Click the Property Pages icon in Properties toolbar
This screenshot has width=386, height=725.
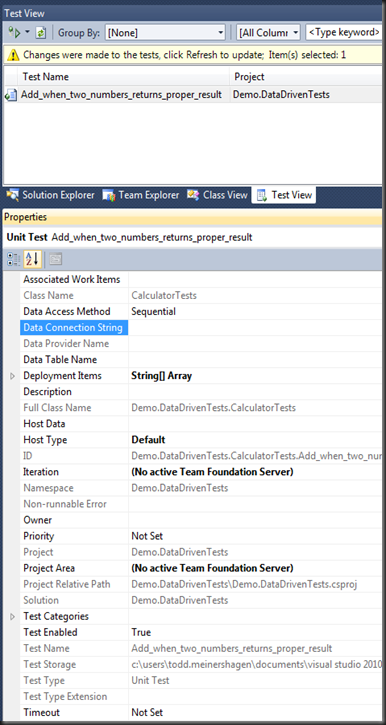click(56, 259)
